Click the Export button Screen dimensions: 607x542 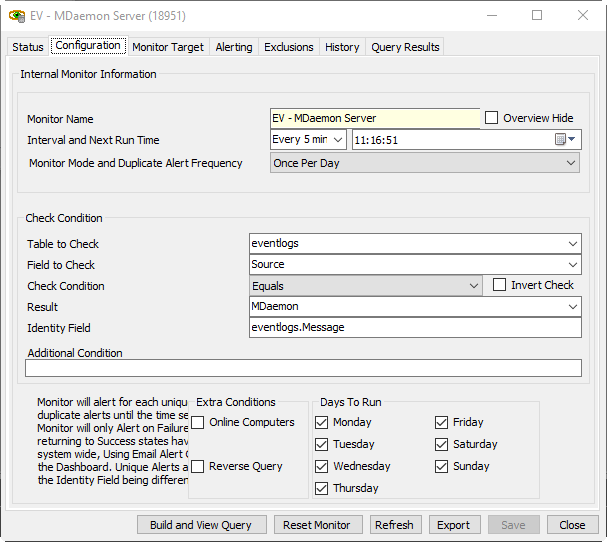(x=454, y=525)
